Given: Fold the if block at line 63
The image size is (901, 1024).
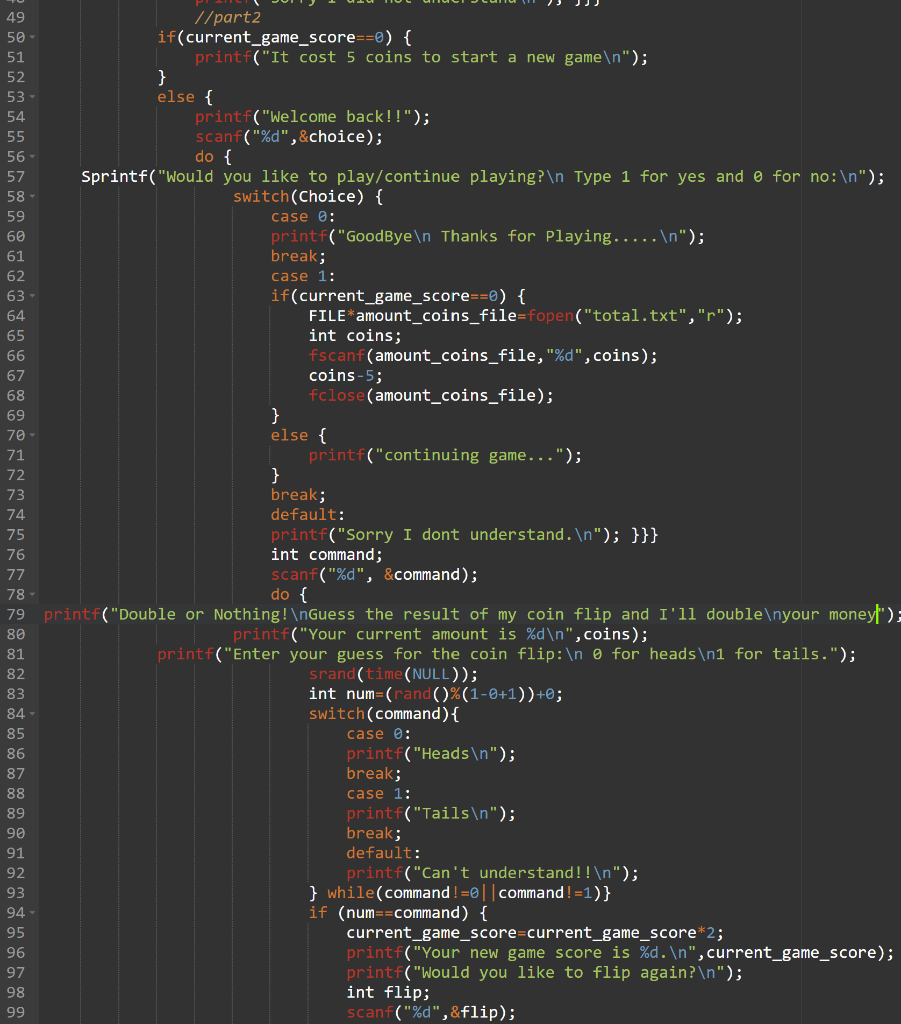Looking at the screenshot, I should click(33, 296).
